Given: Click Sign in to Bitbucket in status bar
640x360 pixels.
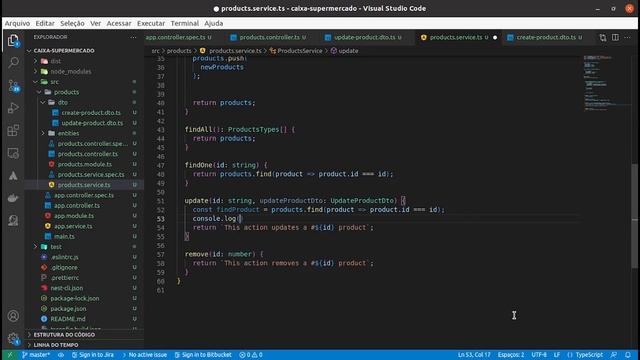Looking at the screenshot, I should click(203, 355).
